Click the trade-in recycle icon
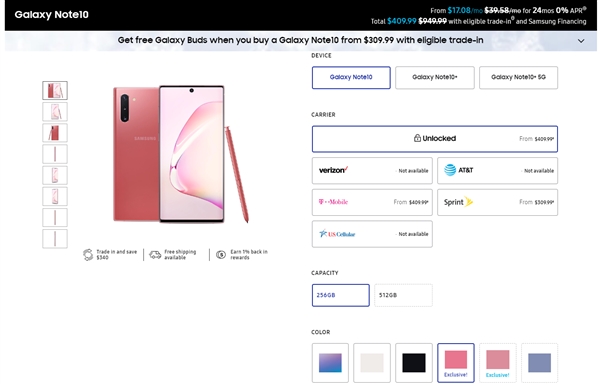This screenshot has width=600, height=384. click(88, 255)
